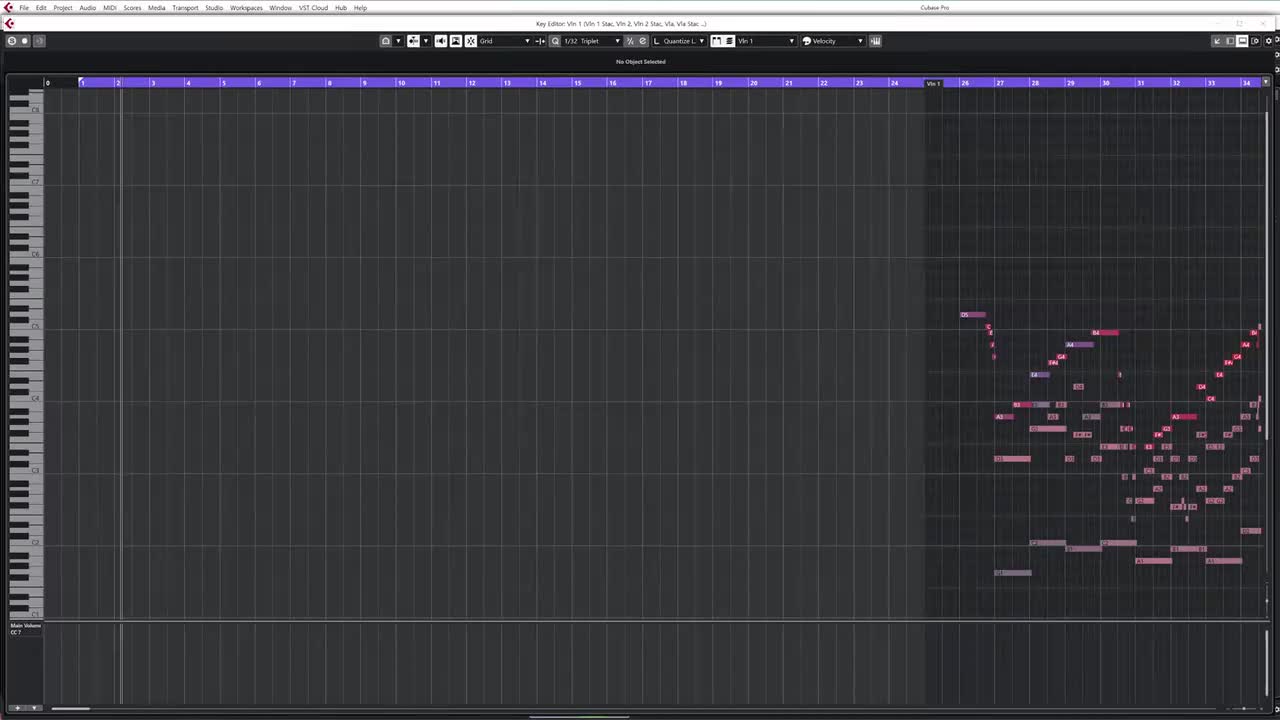Click the arrow icon at the window layout group's left
Screen dimensions: 1280x720
click(x=1217, y=41)
